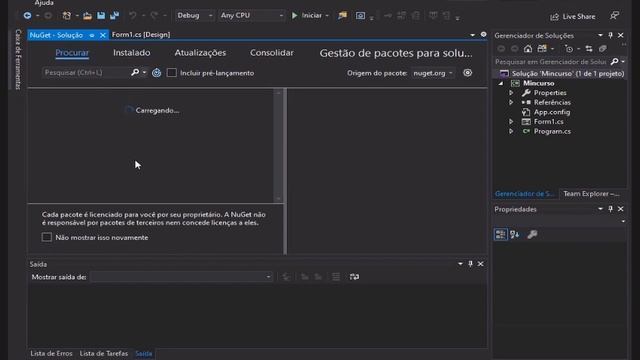Click the switch views icon in Solution Explorer toolbar

pyautogui.click(x=542, y=49)
